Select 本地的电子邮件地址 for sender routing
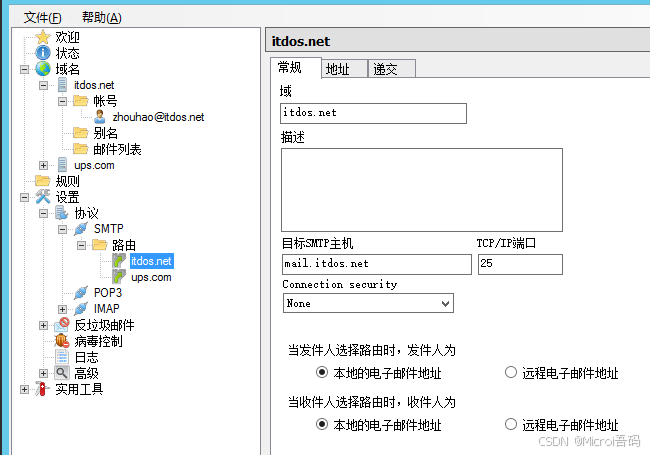 (x=322, y=372)
